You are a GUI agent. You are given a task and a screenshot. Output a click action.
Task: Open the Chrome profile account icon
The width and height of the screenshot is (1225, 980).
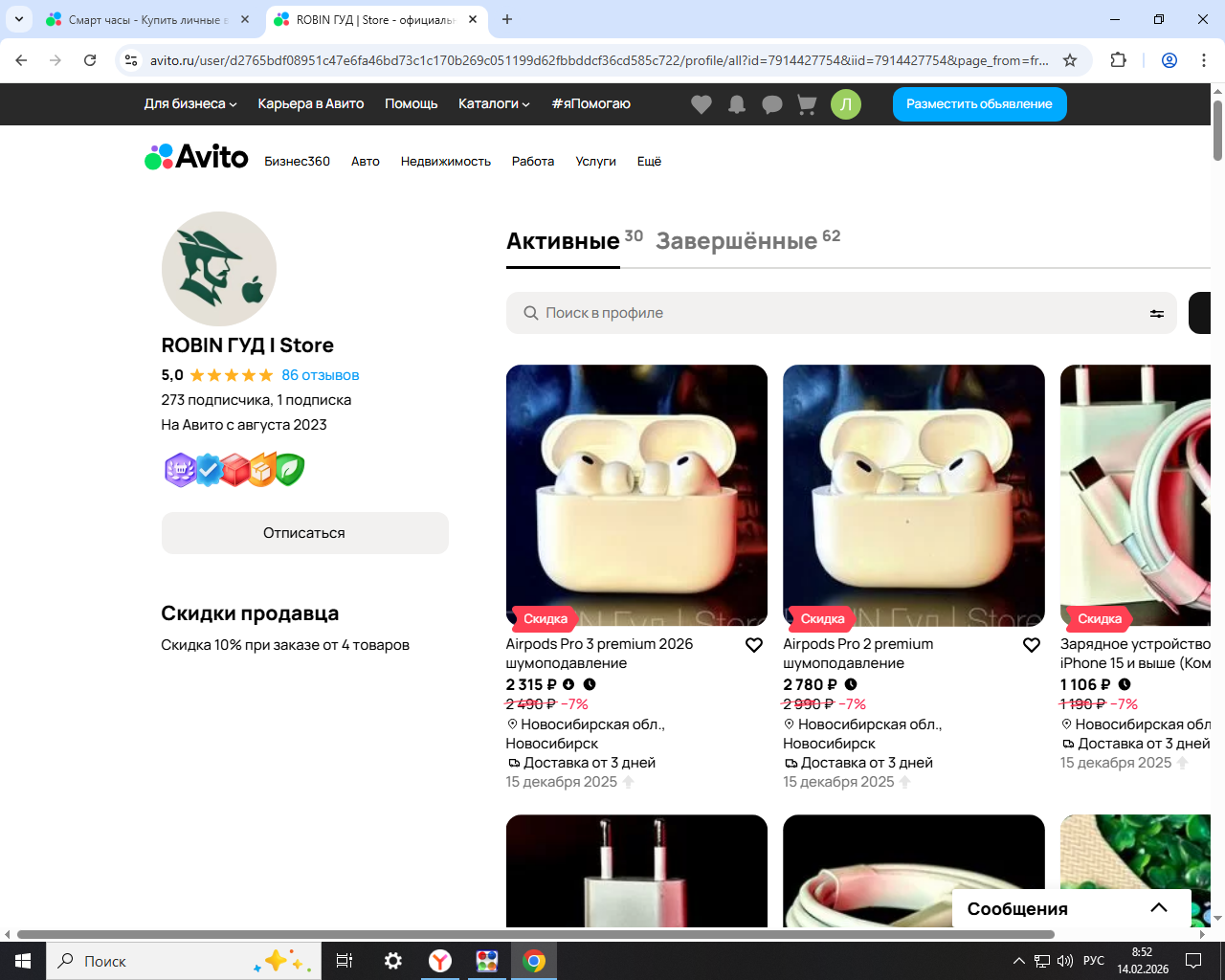pyautogui.click(x=1169, y=60)
